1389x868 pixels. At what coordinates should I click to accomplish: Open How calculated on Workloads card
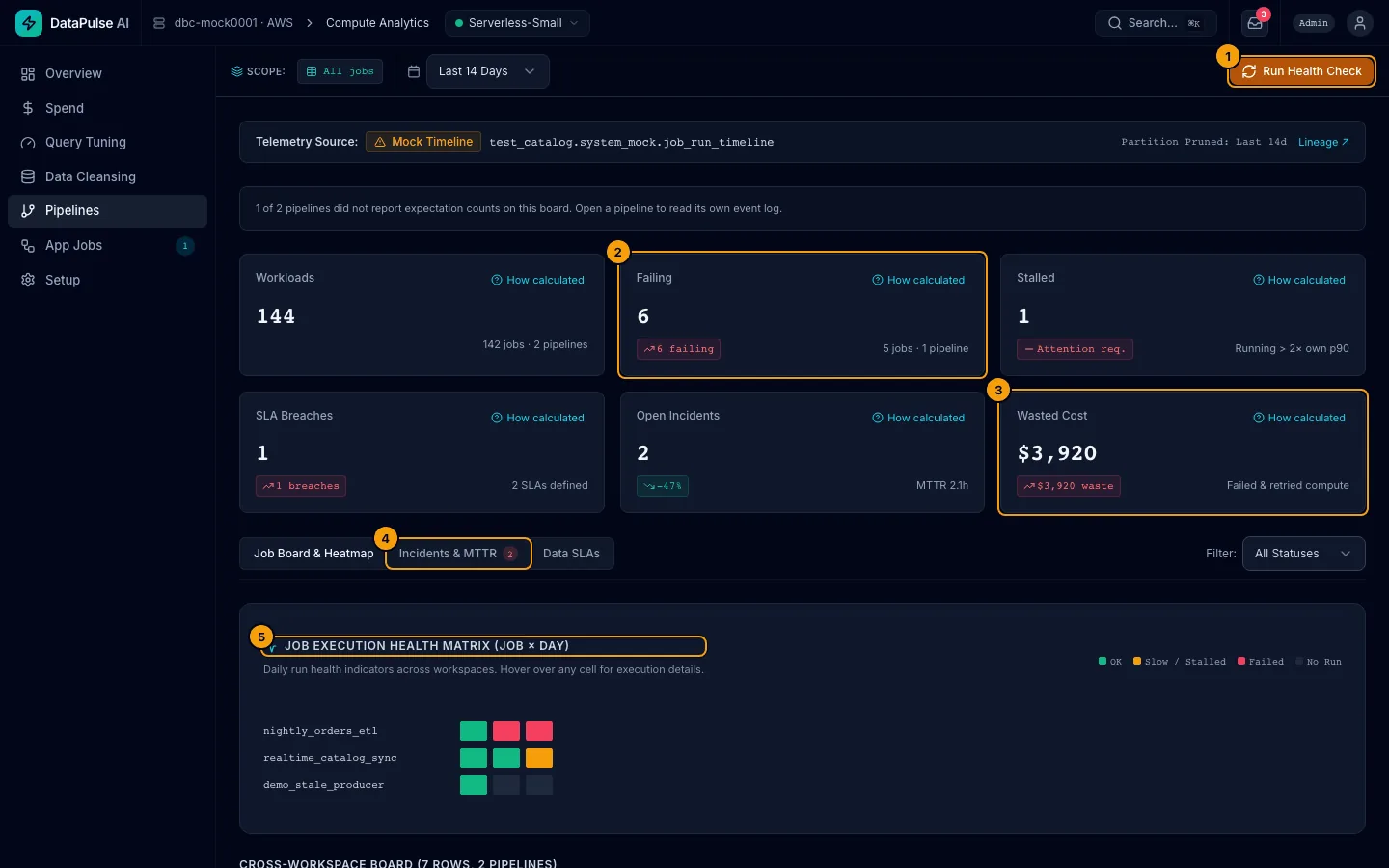(x=537, y=280)
